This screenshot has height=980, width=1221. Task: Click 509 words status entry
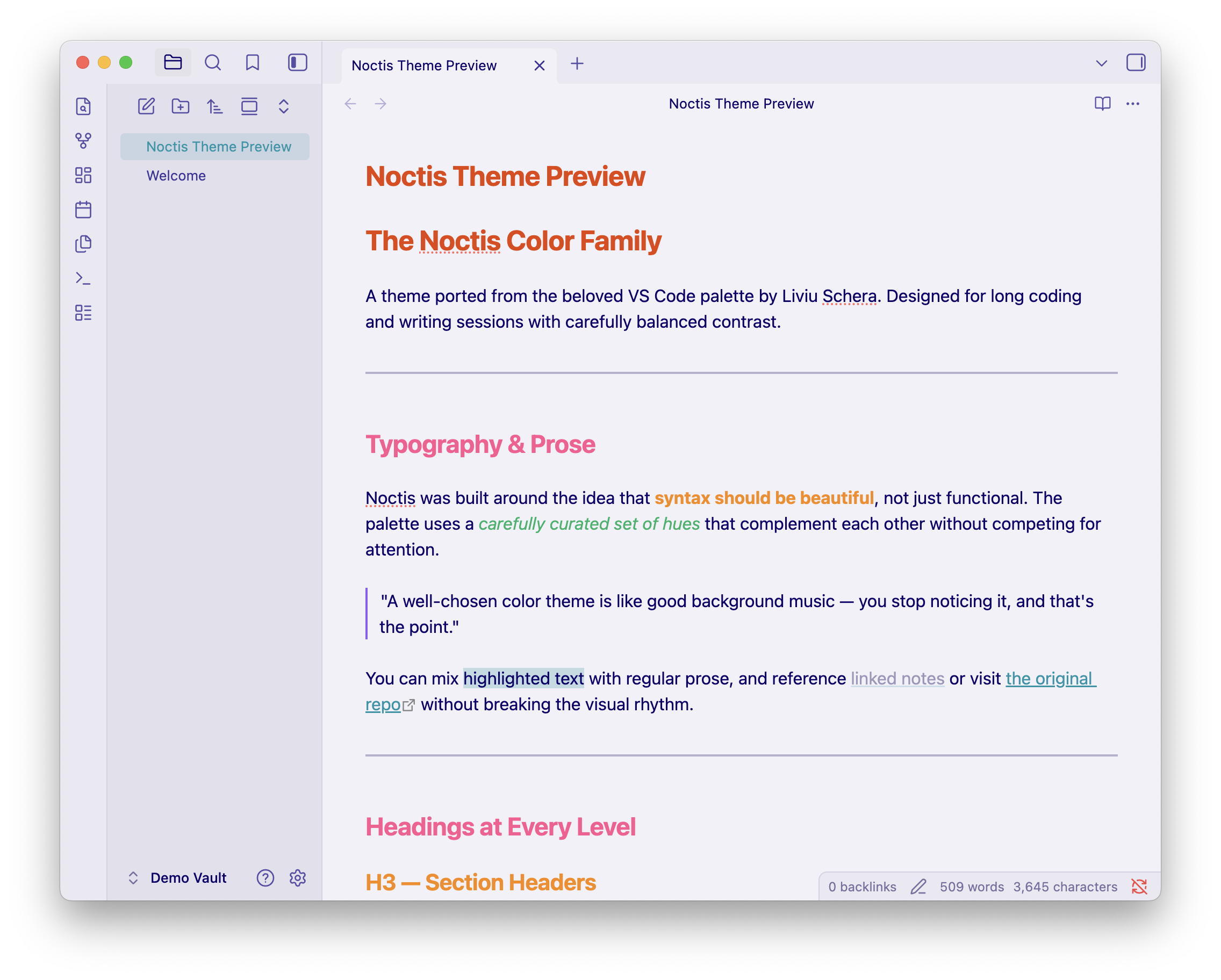pos(971,887)
